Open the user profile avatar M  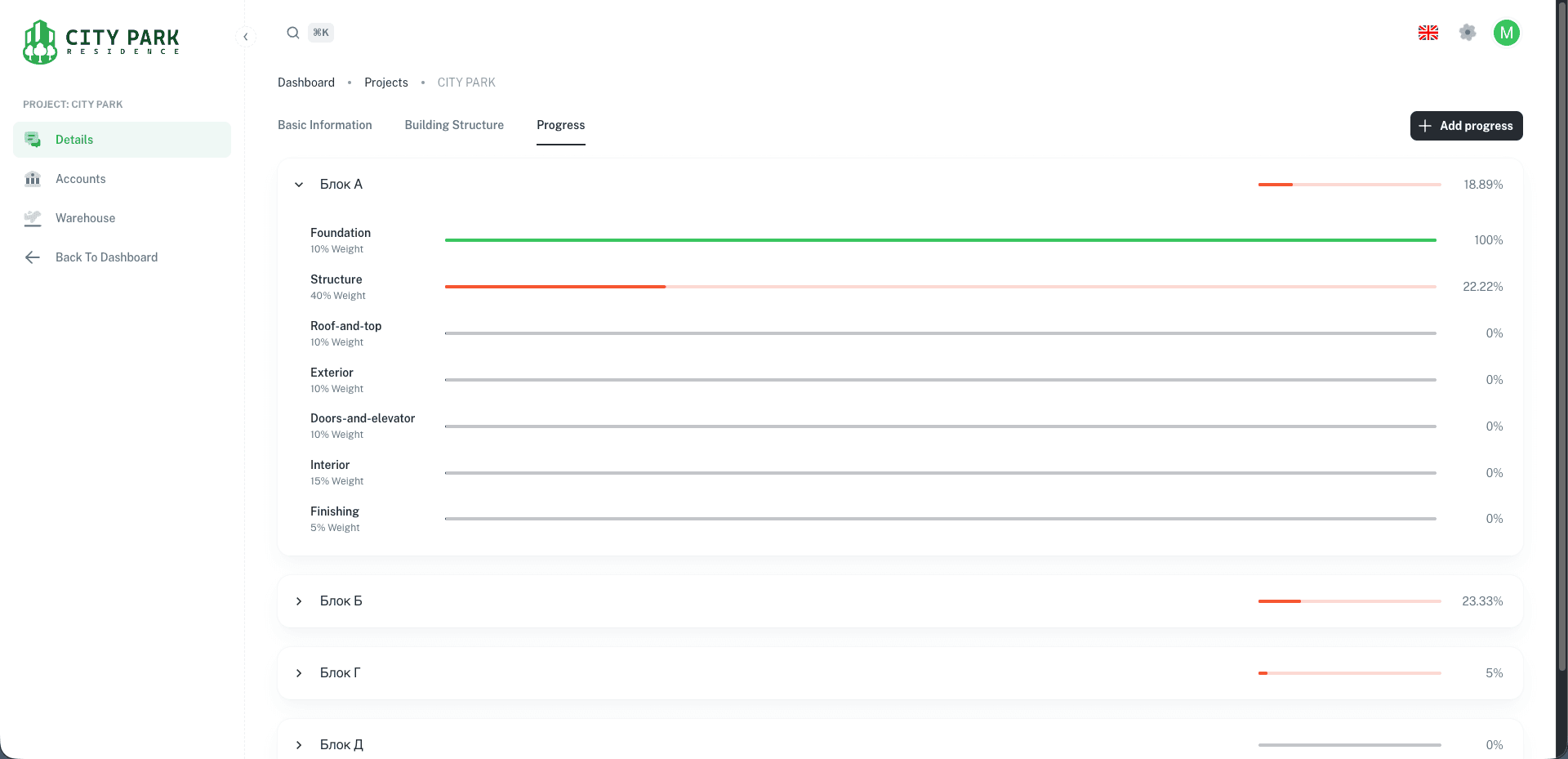[x=1506, y=33]
